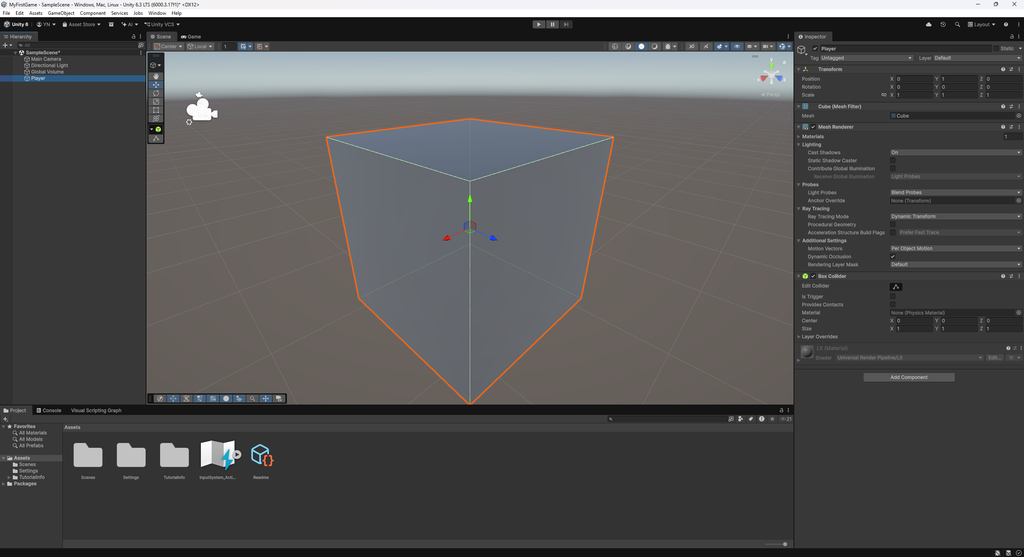1024x557 pixels.
Task: Select the Readme asset icon
Action: [x=261, y=455]
